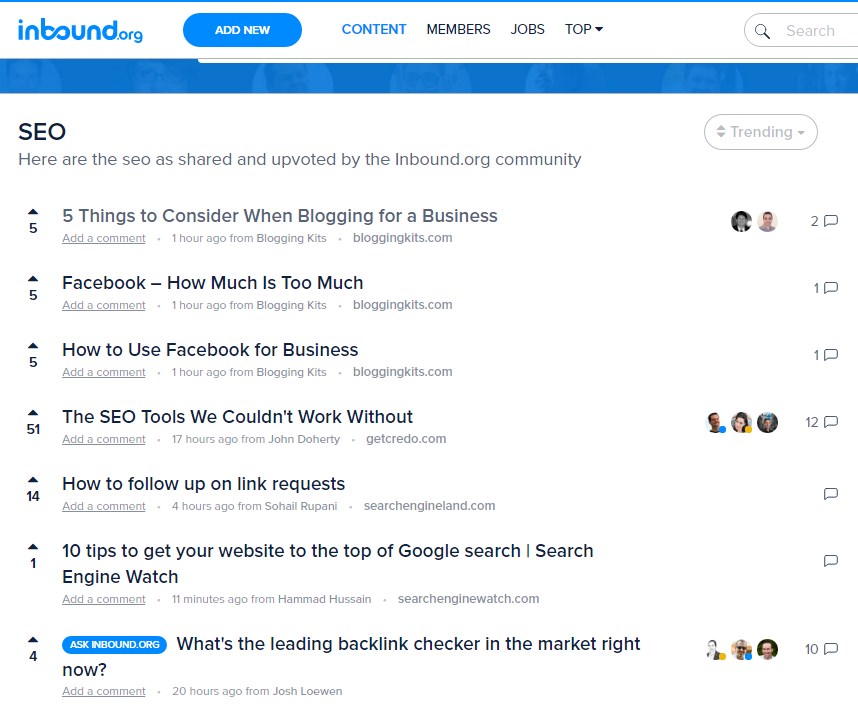The width and height of the screenshot is (858, 720).
Task: Add a comment on 'link requests' post
Action: pos(103,507)
